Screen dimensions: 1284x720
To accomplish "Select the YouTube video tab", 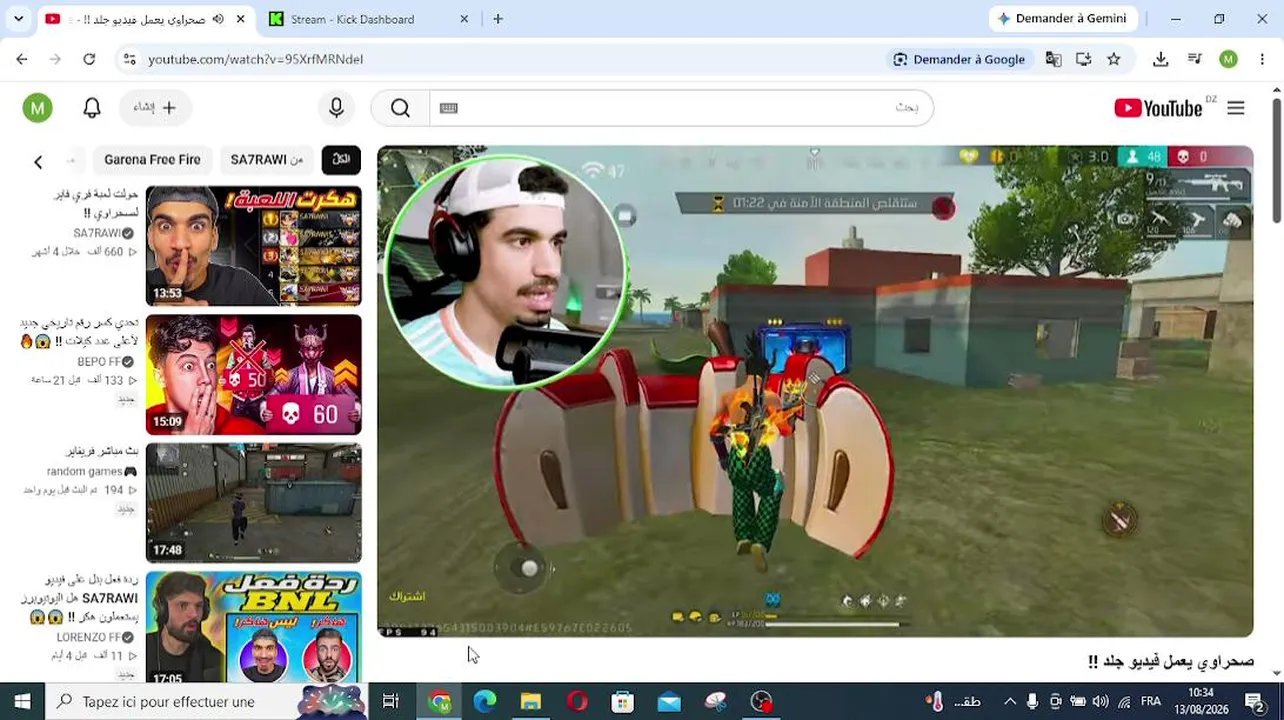I will (x=146, y=19).
